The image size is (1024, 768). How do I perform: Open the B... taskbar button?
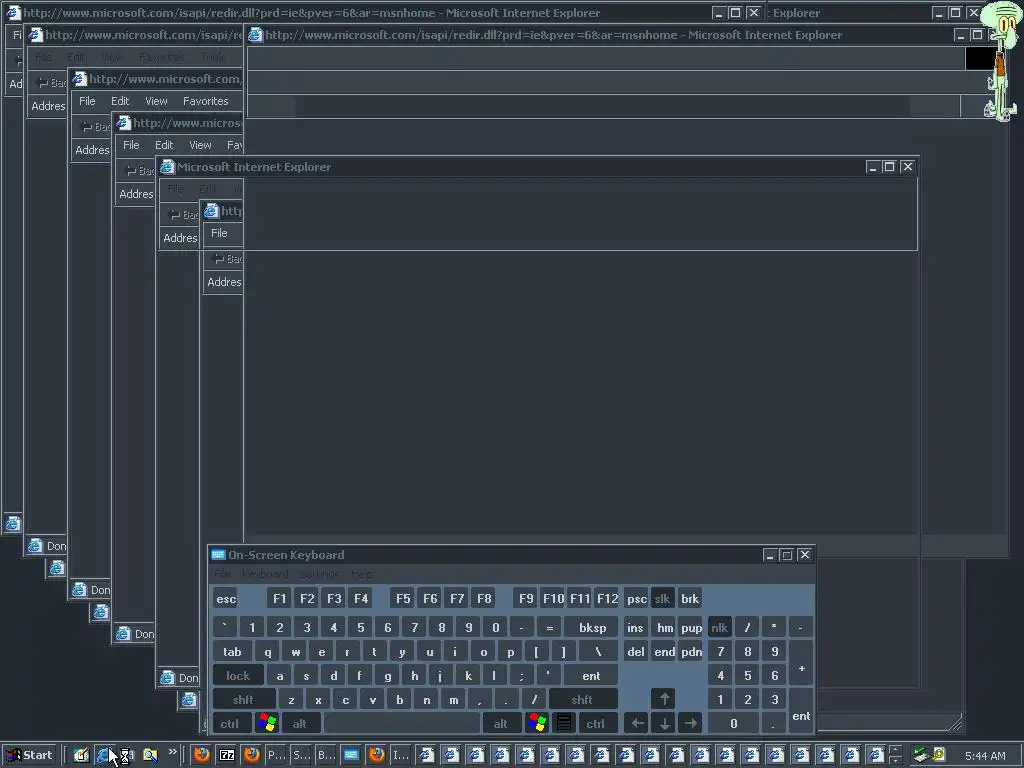[x=326, y=755]
